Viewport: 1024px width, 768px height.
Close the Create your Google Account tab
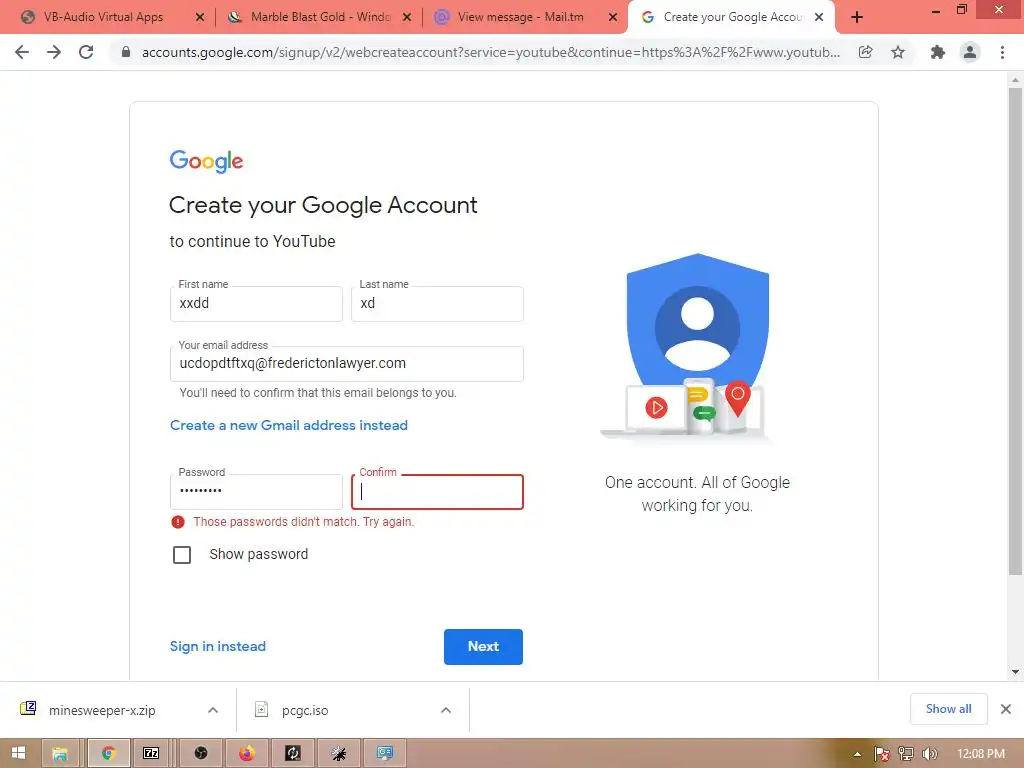click(x=818, y=17)
